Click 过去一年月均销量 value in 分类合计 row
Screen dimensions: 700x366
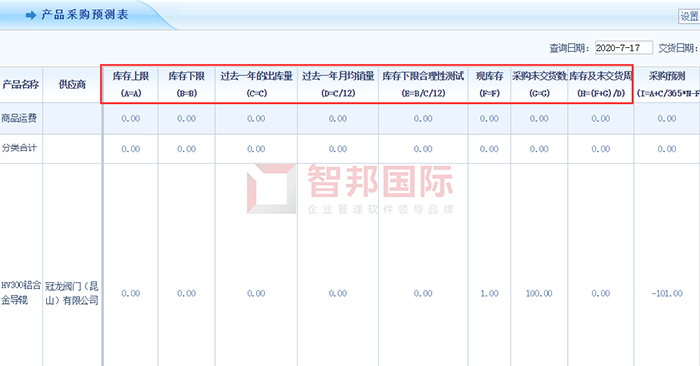(338, 149)
